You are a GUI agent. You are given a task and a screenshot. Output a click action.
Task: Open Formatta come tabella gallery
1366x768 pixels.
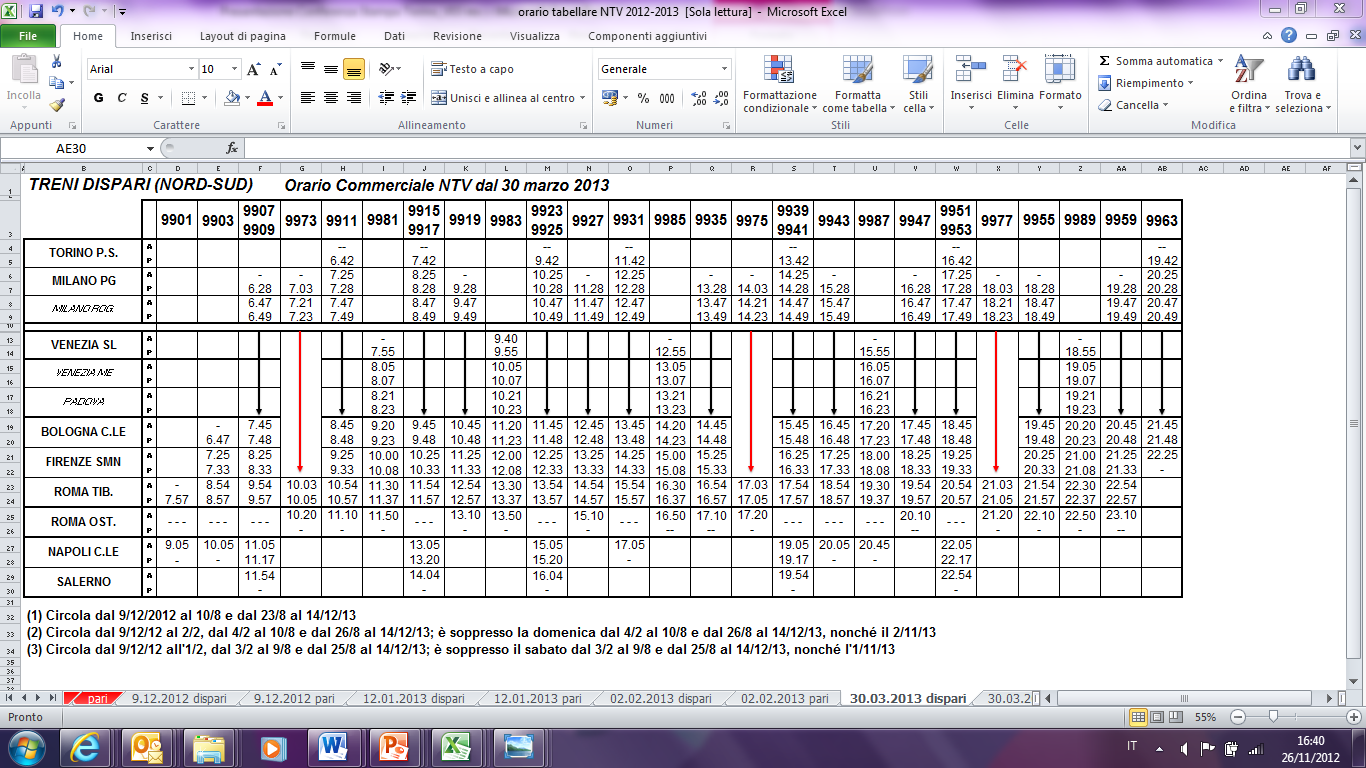[x=857, y=84]
